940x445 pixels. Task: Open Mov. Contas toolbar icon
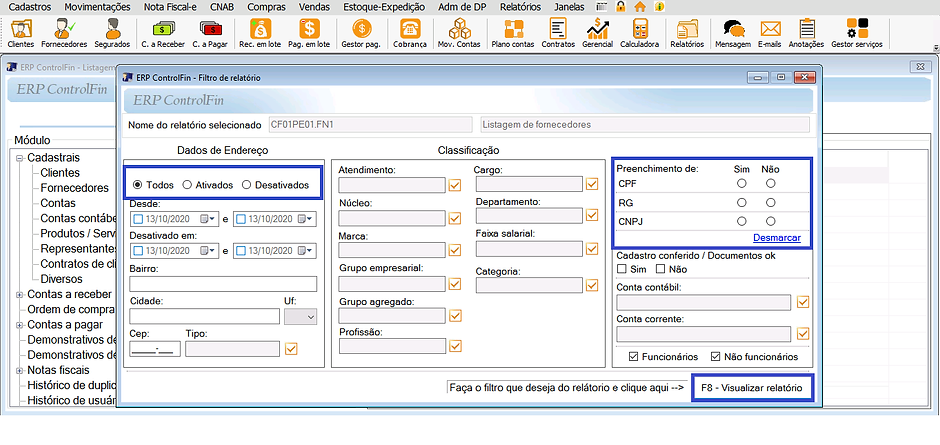click(459, 33)
